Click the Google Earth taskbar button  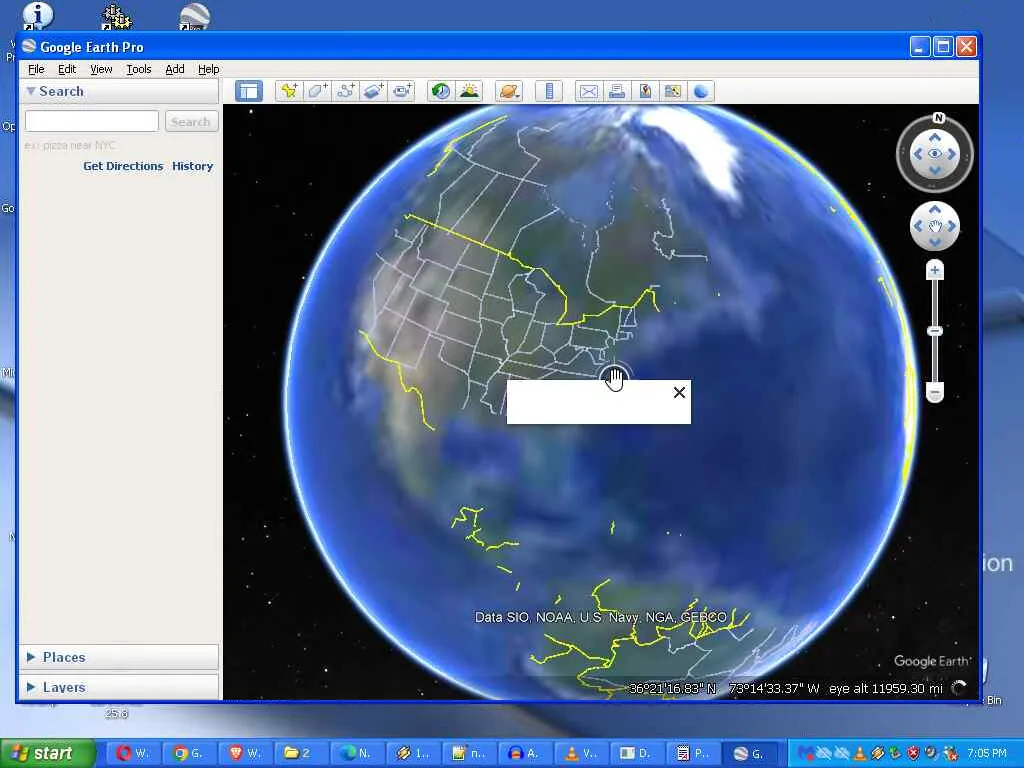pos(750,753)
